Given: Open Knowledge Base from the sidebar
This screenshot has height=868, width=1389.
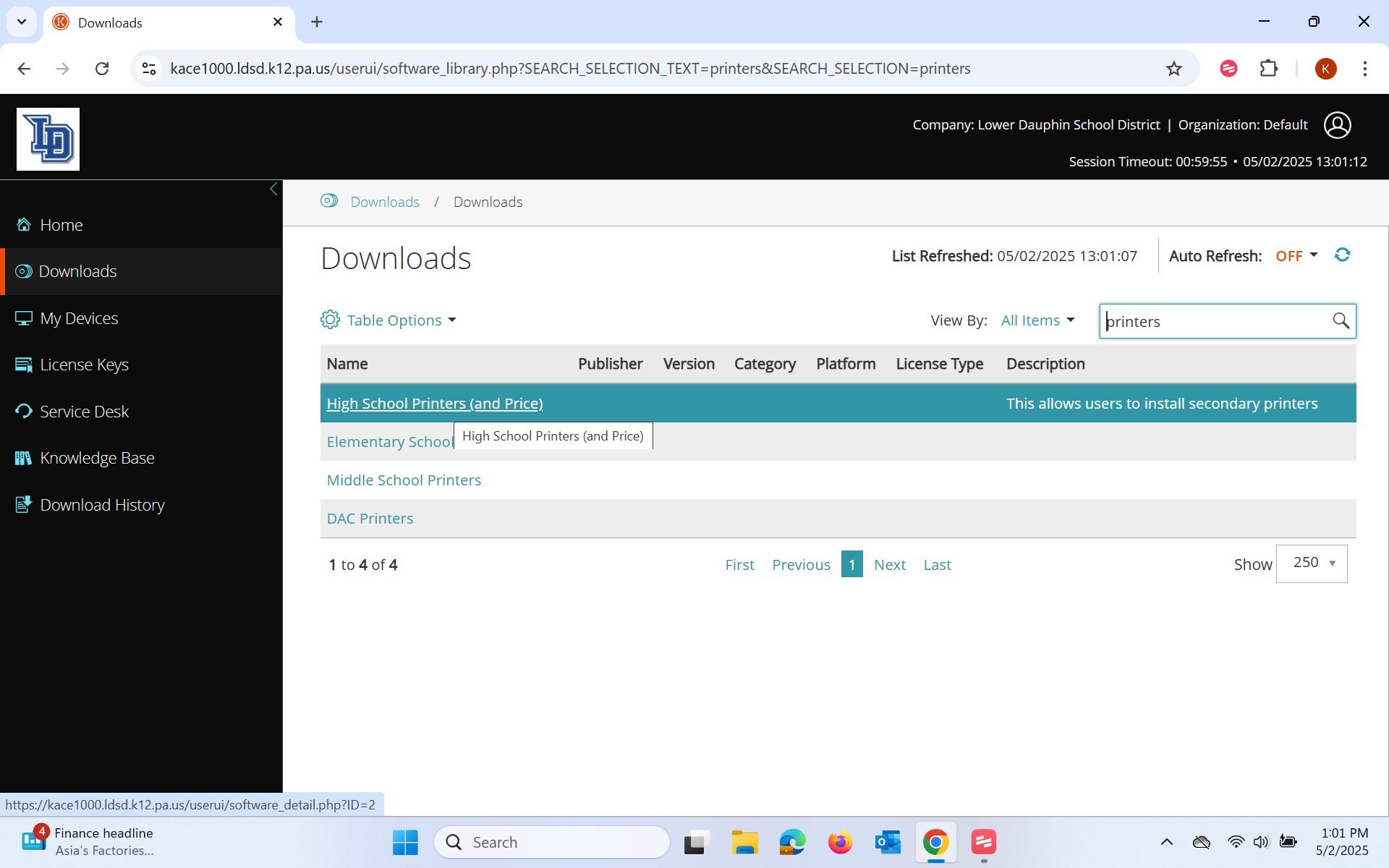Looking at the screenshot, I should pos(97,458).
